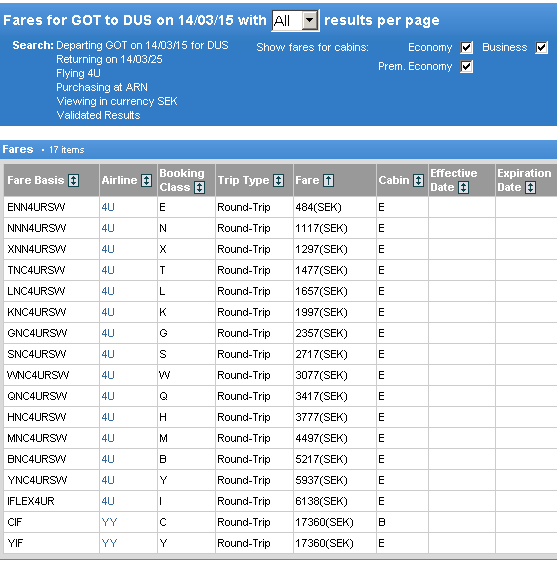Click the Flying 4U search text
Screen dimensions: 557x566
coord(78,73)
